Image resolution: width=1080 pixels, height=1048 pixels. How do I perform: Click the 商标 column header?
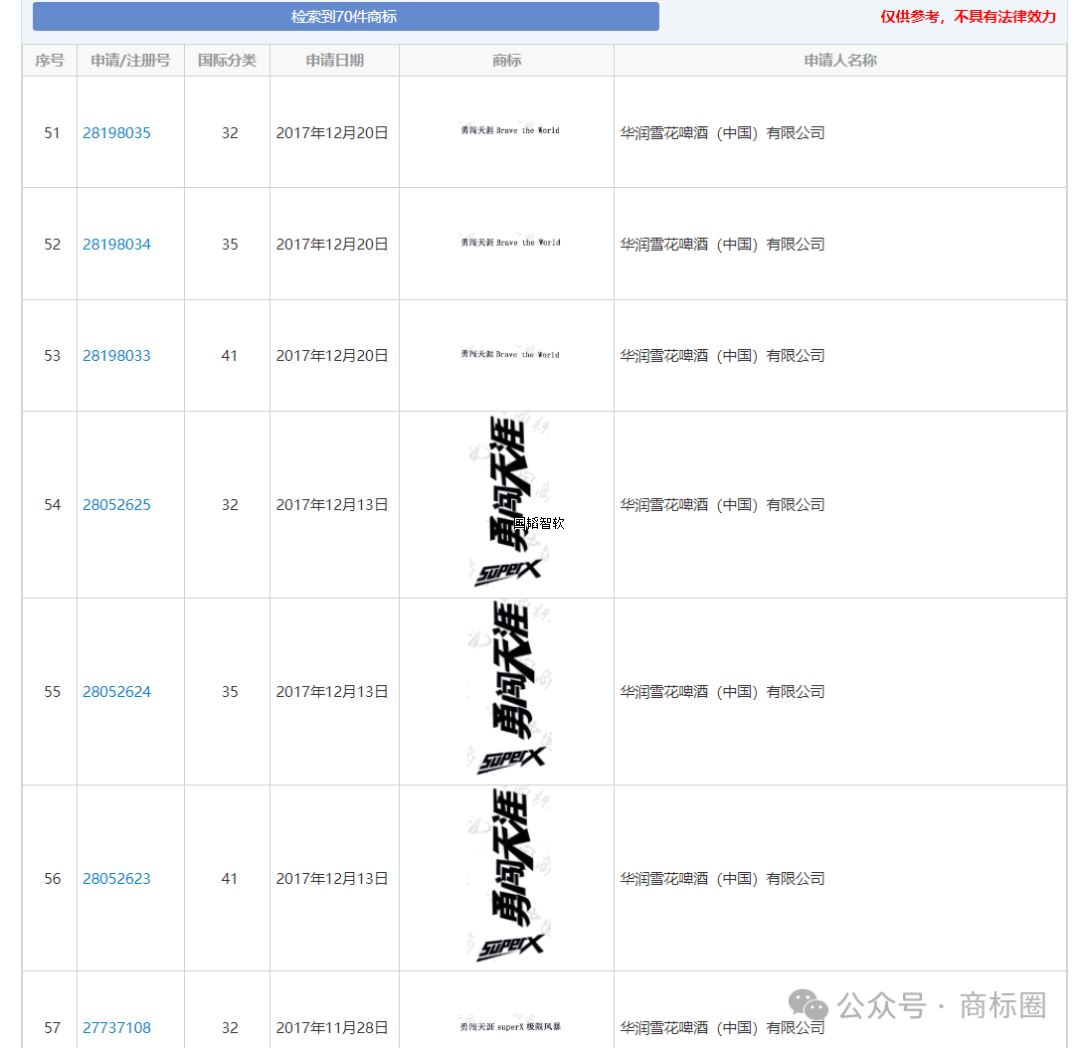(506, 61)
